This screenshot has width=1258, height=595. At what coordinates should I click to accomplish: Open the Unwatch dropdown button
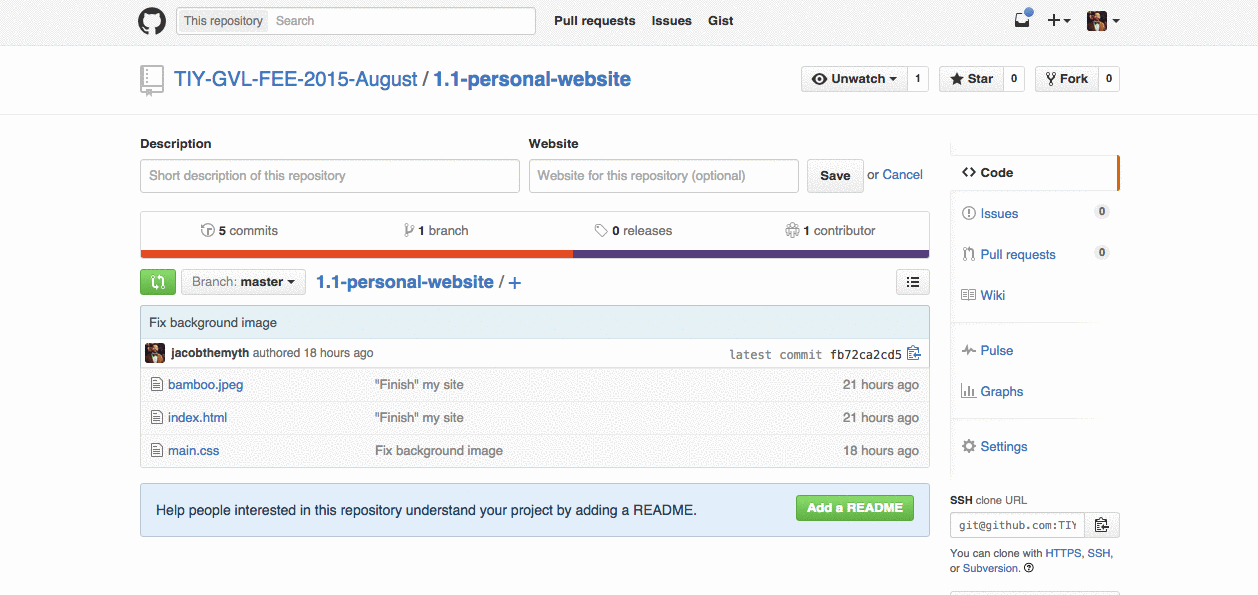[854, 79]
